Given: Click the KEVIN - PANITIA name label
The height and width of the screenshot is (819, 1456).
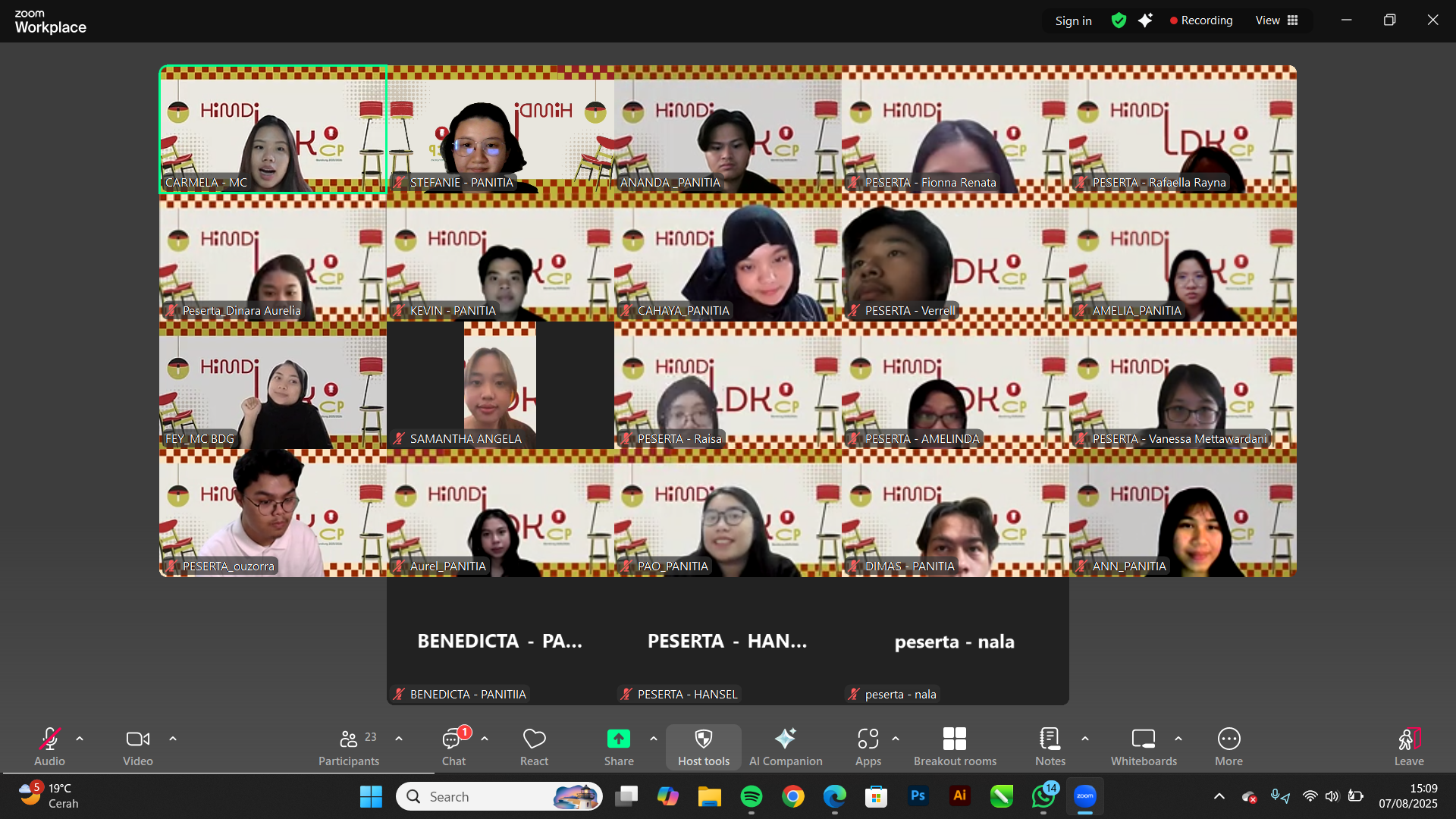Looking at the screenshot, I should click(453, 310).
